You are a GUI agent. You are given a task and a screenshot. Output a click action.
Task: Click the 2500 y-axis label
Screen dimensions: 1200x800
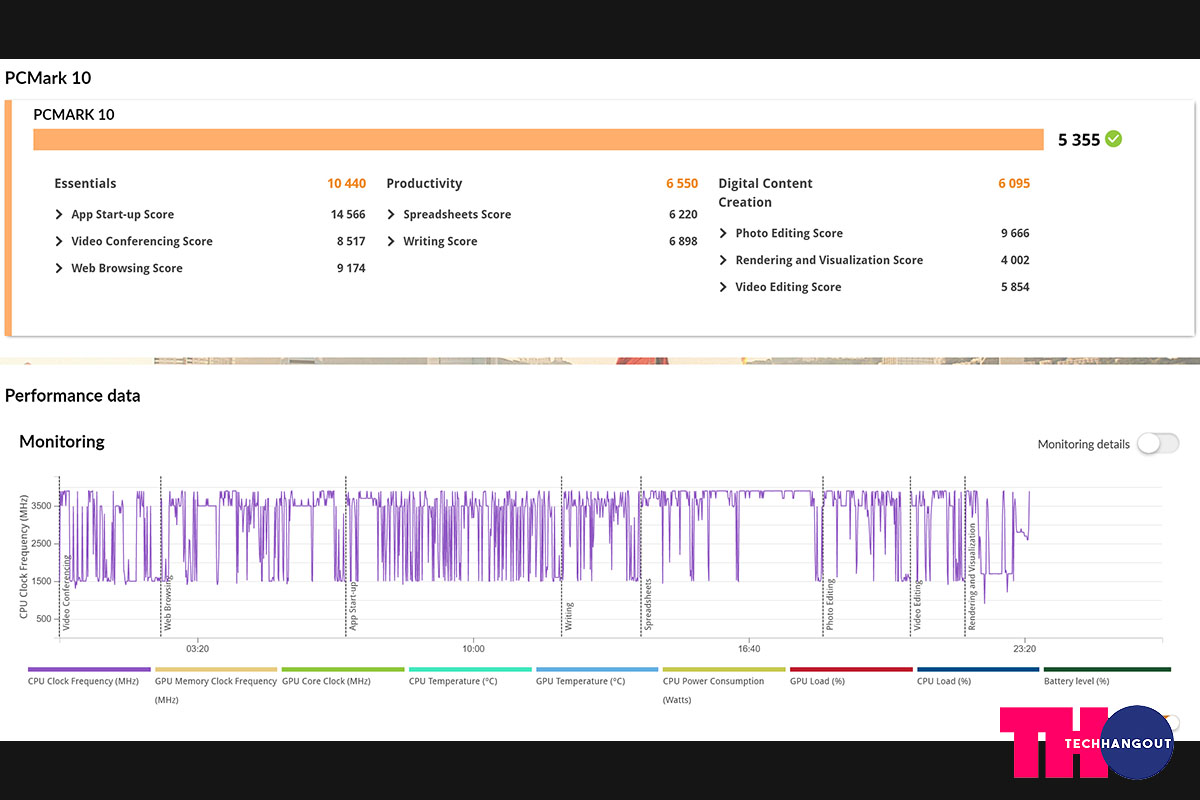43,544
